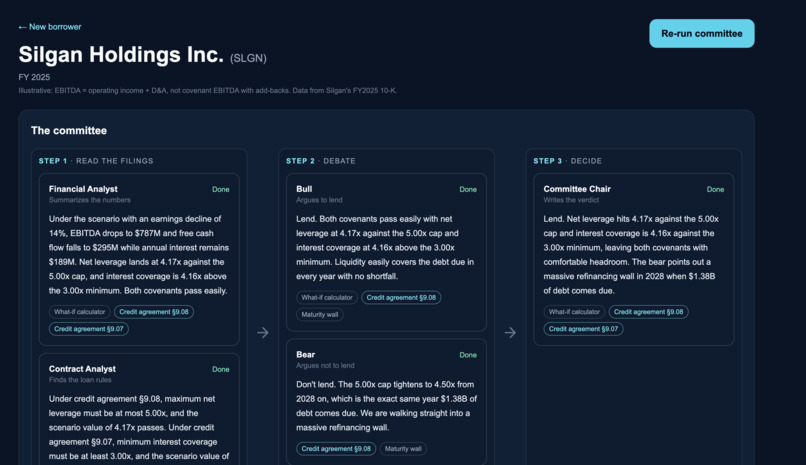Image resolution: width=806 pixels, height=465 pixels.
Task: Click the Step 1 Read the Filings header
Action: point(96,161)
